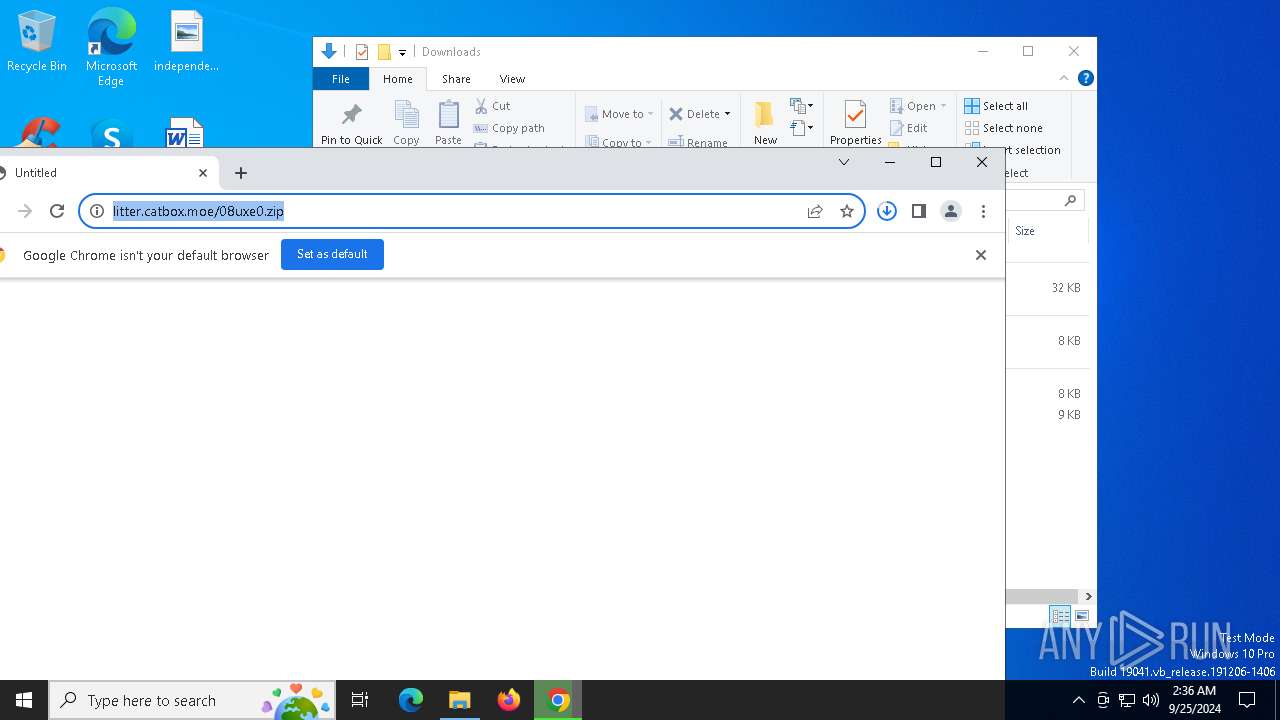Viewport: 1280px width, 720px height.
Task: Open Chrome three-dot menu
Action: 983,211
